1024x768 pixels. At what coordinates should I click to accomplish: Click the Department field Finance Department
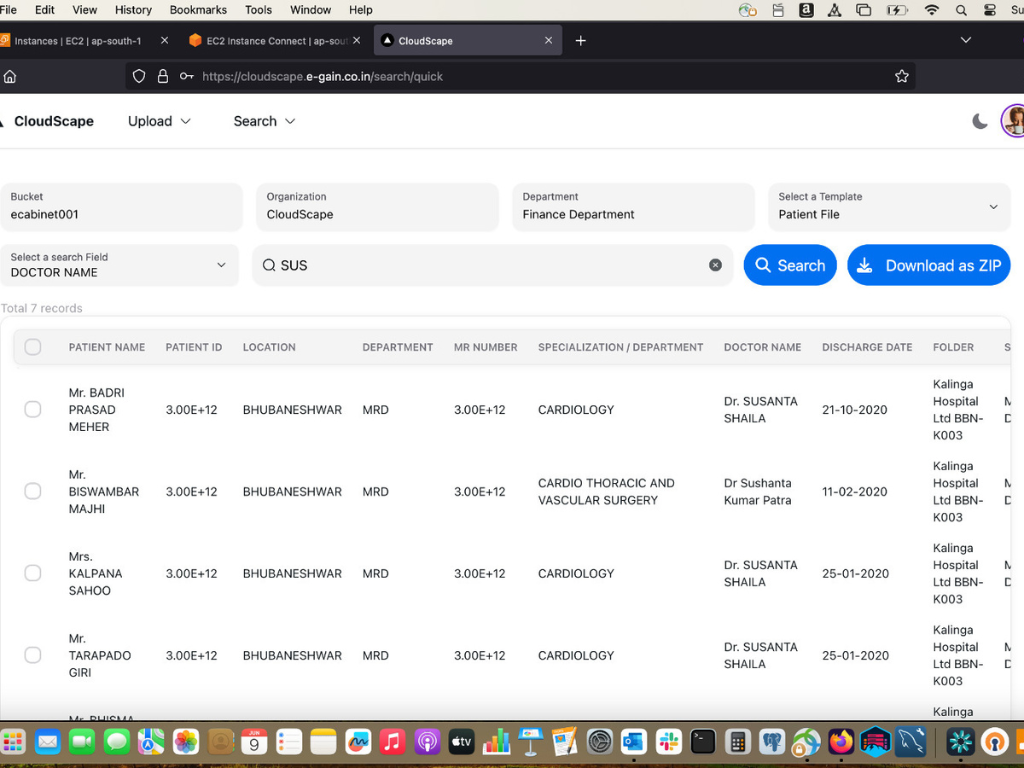[633, 207]
